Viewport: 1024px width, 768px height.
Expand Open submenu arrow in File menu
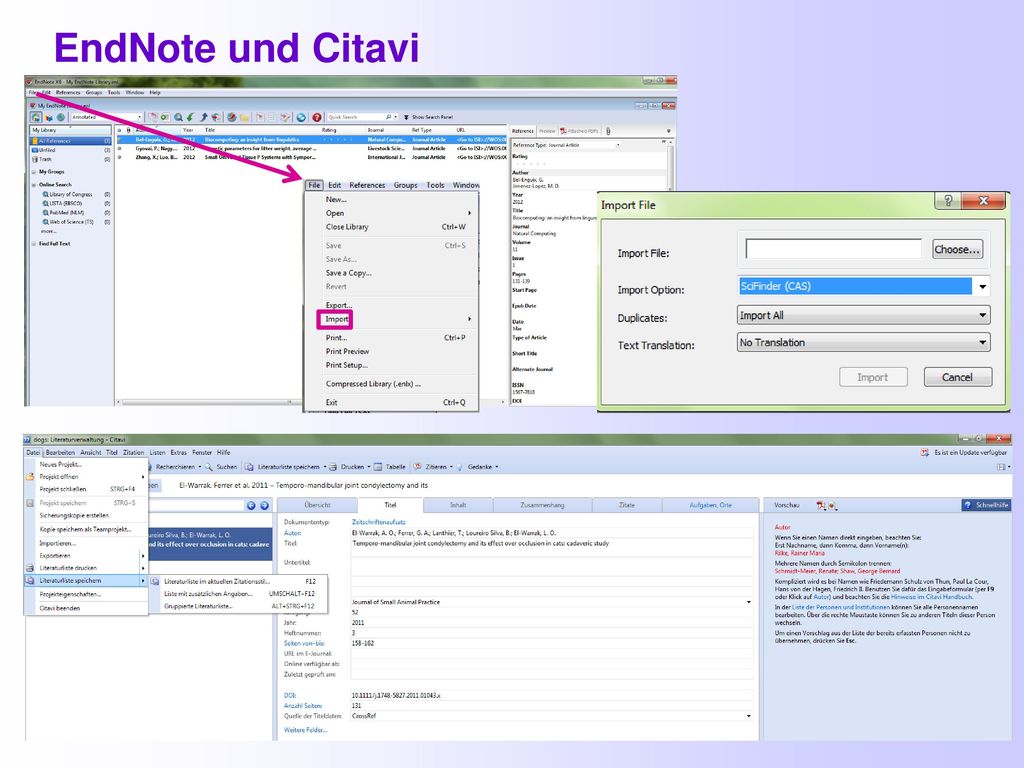[469, 213]
